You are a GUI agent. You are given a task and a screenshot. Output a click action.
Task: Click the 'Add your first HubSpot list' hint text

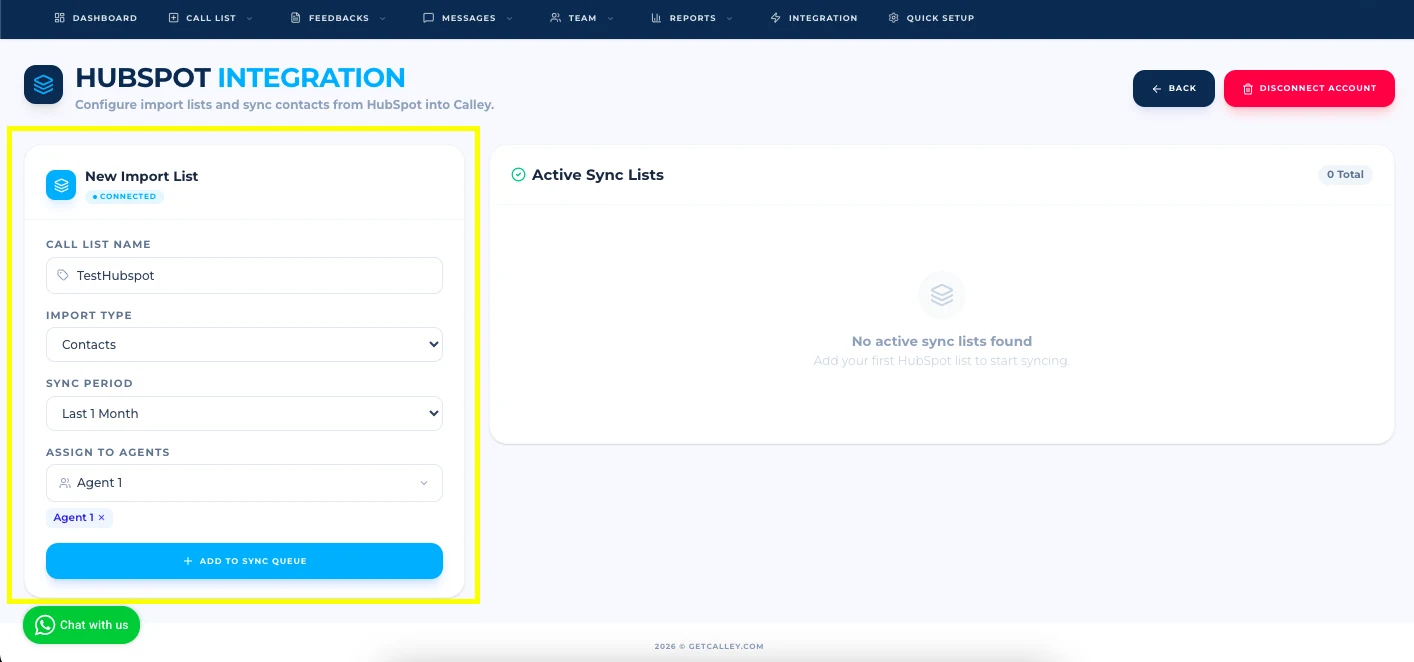click(x=942, y=361)
